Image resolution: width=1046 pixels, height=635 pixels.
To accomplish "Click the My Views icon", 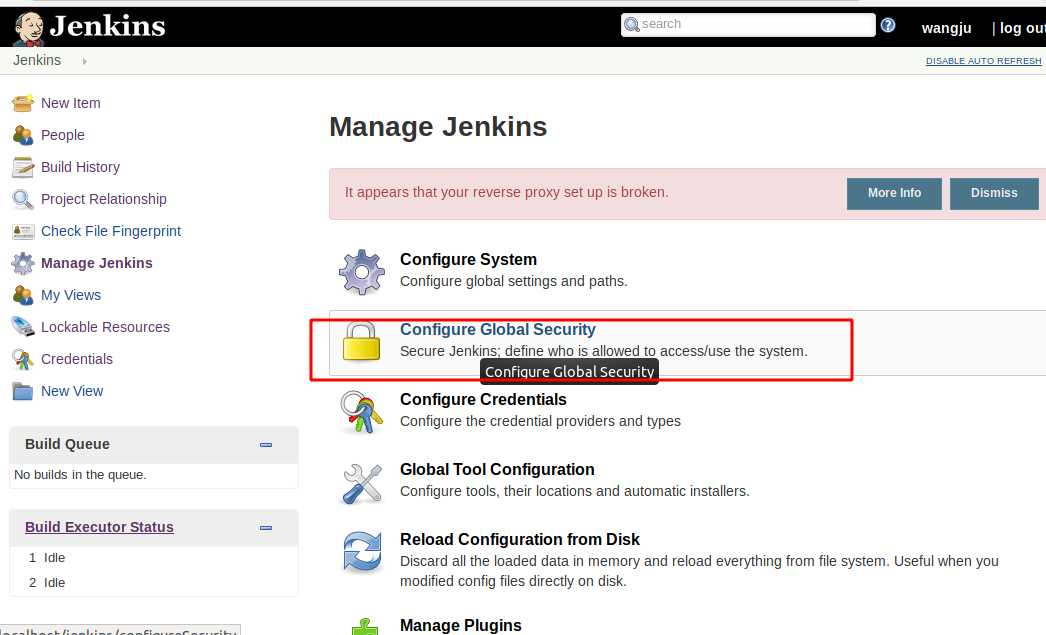I will point(23,295).
